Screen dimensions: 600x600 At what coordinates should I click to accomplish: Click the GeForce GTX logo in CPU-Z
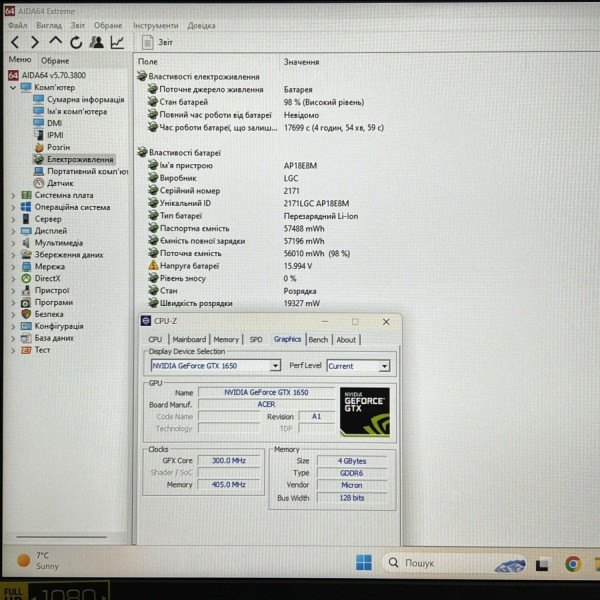click(365, 412)
